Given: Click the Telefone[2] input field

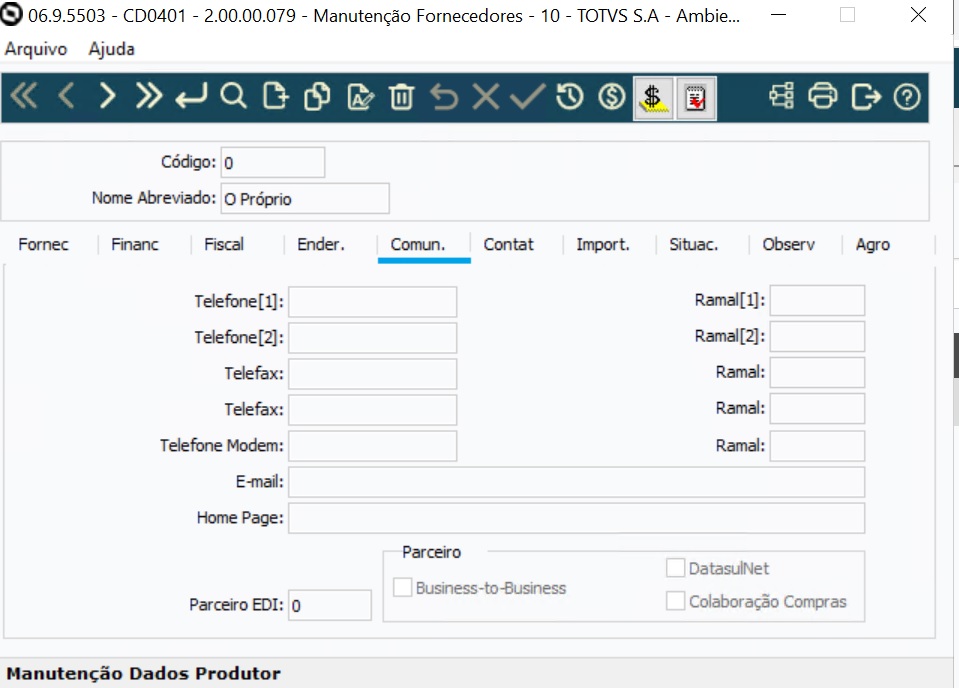Looking at the screenshot, I should click(372, 338).
